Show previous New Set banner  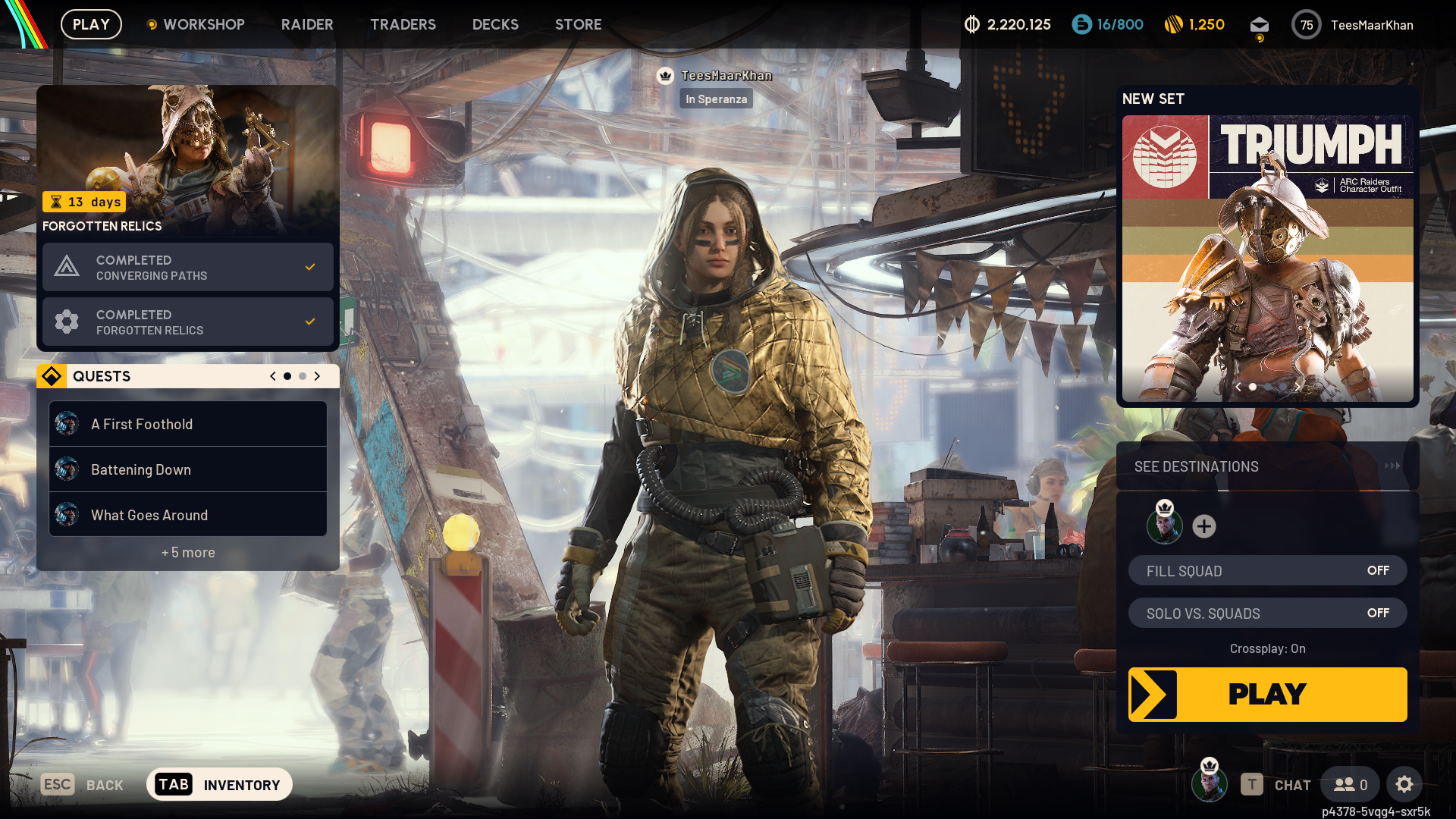pyautogui.click(x=1238, y=387)
